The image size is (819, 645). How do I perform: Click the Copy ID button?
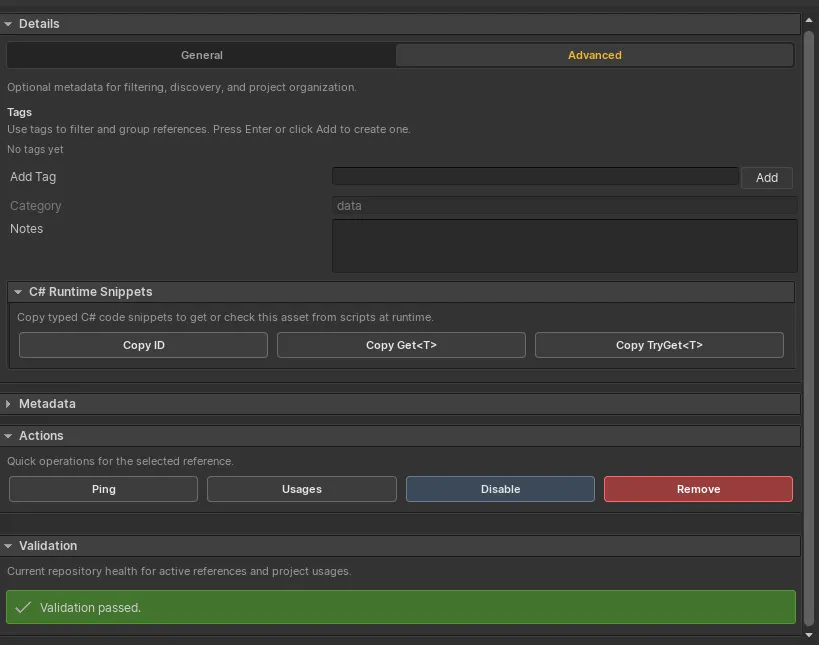[143, 345]
